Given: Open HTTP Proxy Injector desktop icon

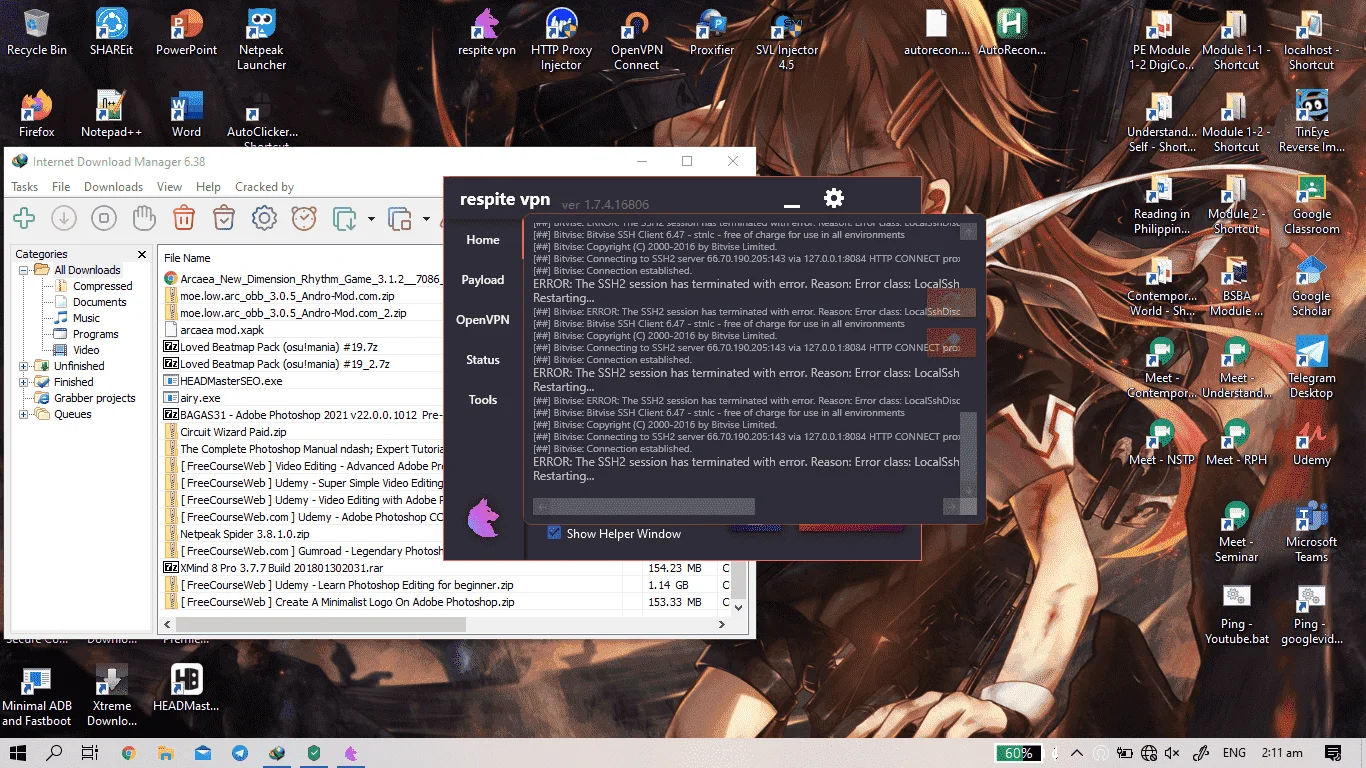Looking at the screenshot, I should 561,40.
